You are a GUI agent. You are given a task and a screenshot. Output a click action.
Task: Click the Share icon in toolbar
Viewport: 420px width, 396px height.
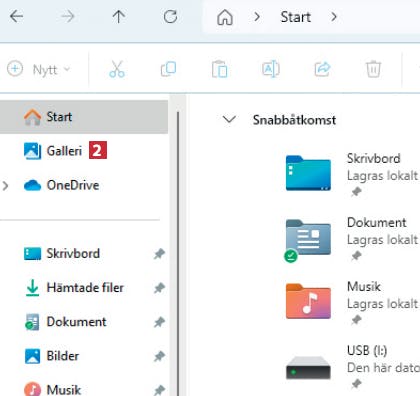[322, 69]
